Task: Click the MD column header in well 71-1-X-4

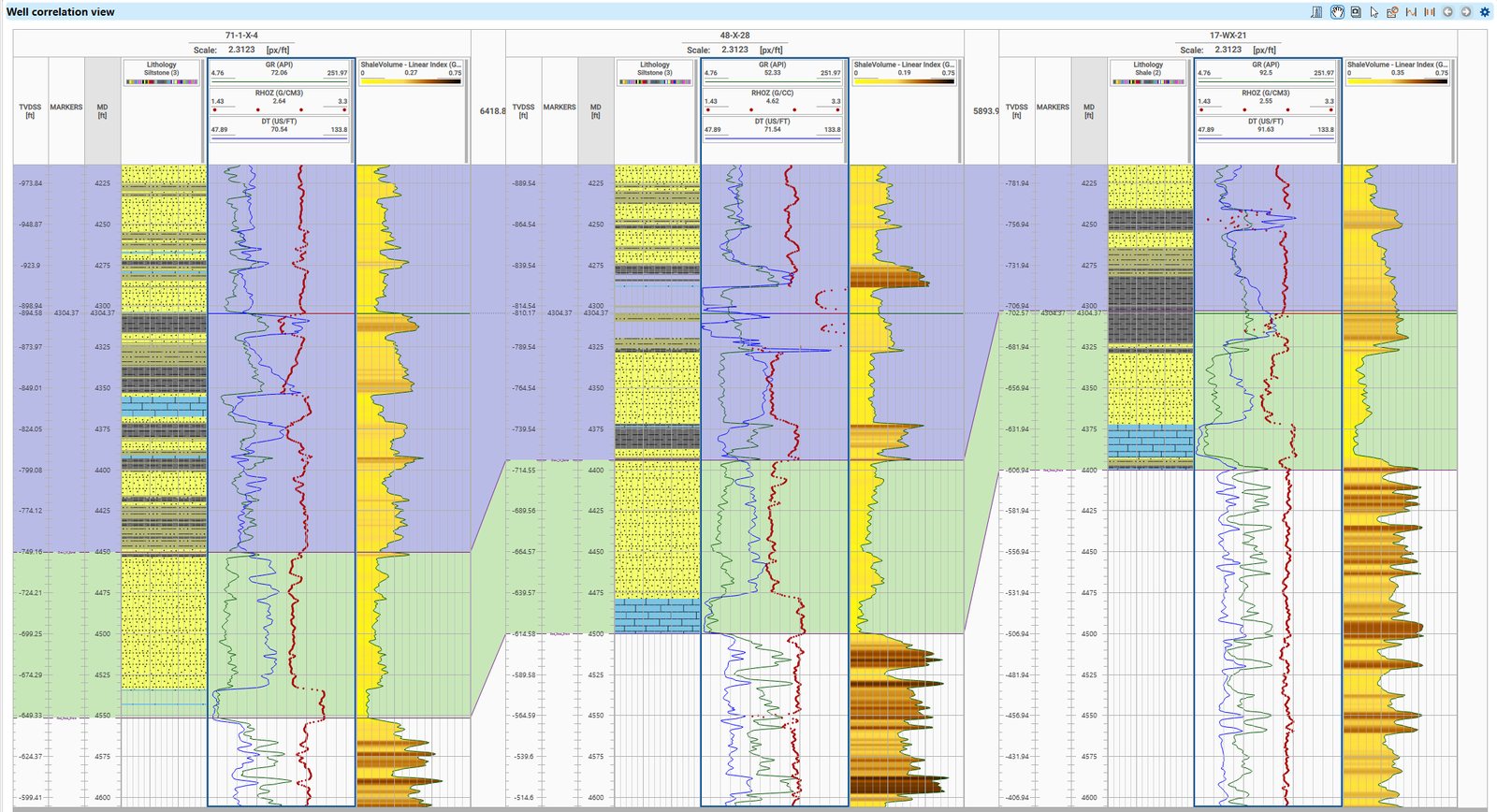Action: [102, 110]
